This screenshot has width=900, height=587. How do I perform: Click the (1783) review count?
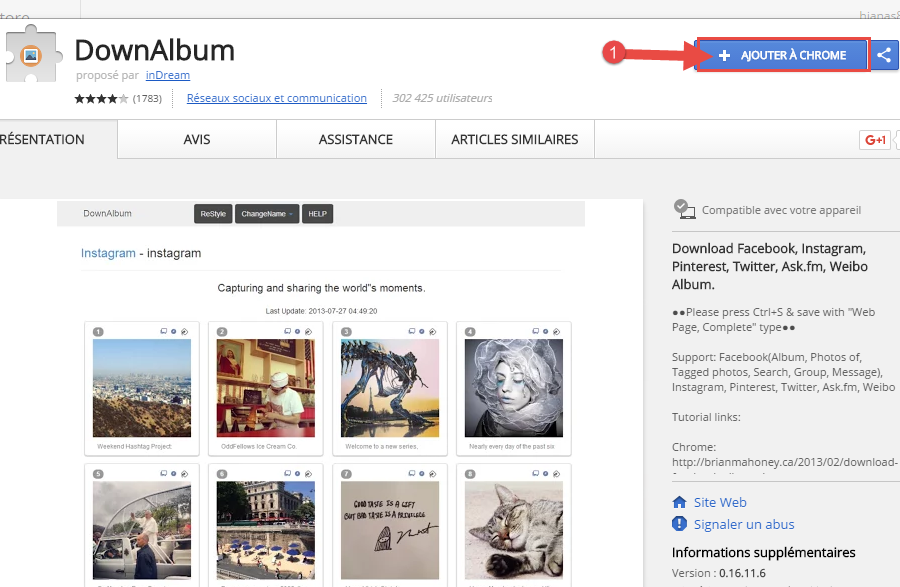coord(148,99)
